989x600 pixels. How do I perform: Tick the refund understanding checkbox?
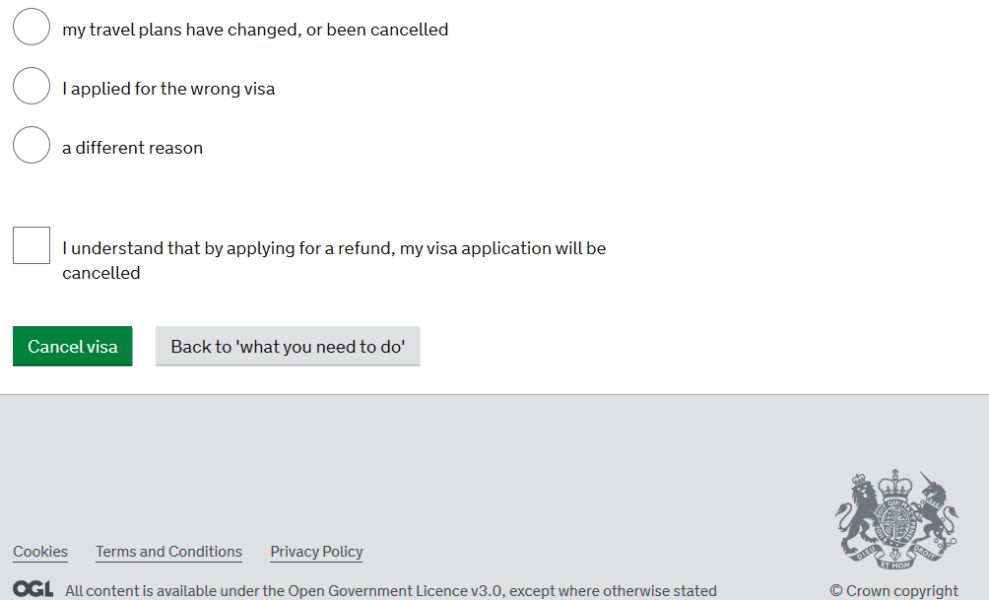[x=32, y=245]
